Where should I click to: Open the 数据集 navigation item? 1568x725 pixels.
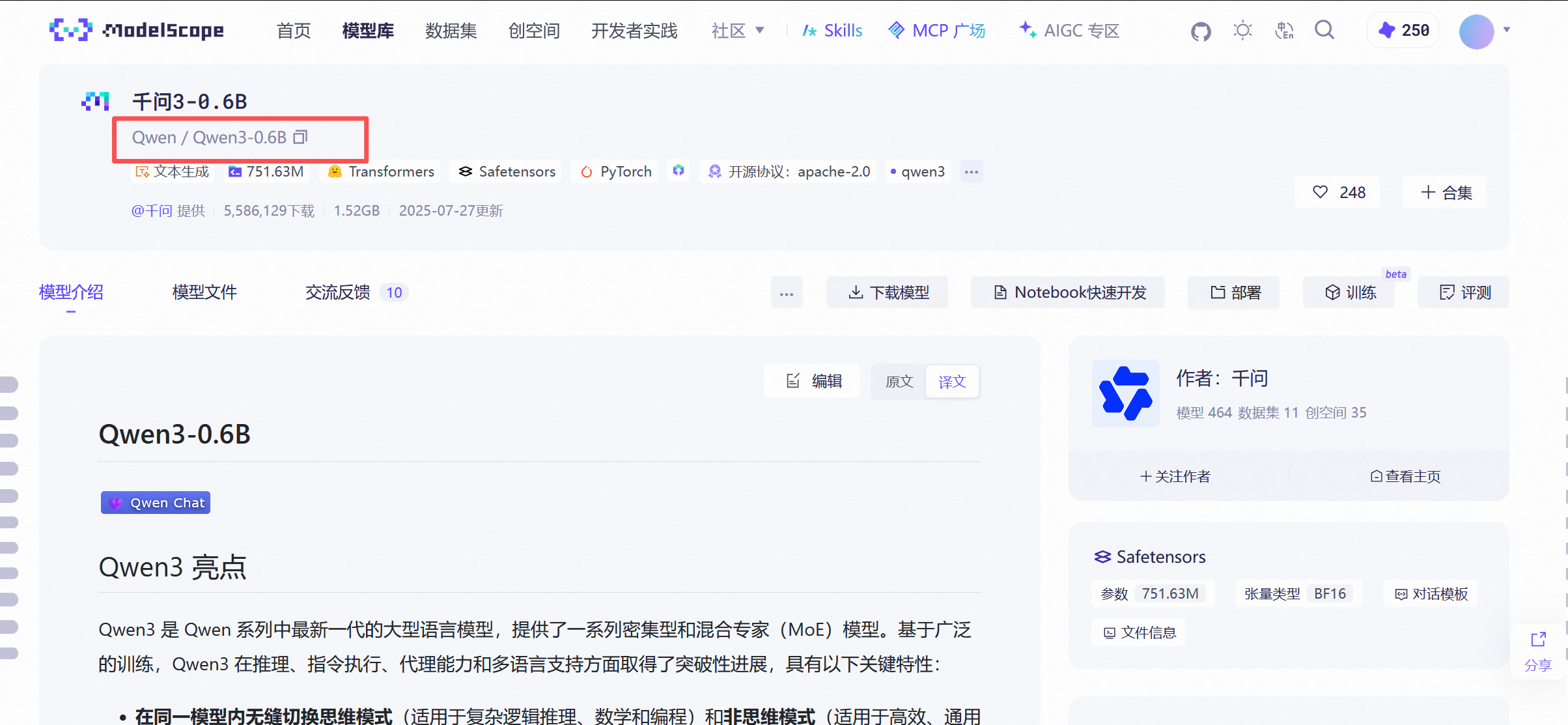pos(451,31)
